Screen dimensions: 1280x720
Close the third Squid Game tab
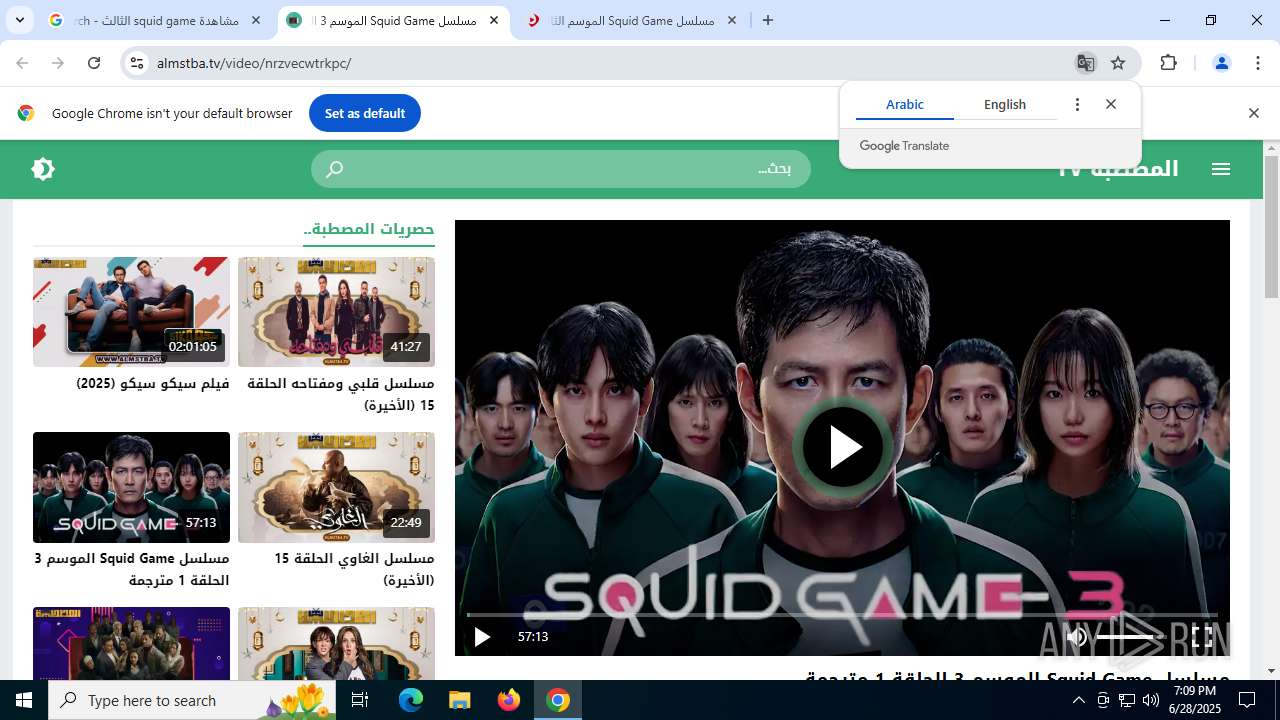point(732,20)
